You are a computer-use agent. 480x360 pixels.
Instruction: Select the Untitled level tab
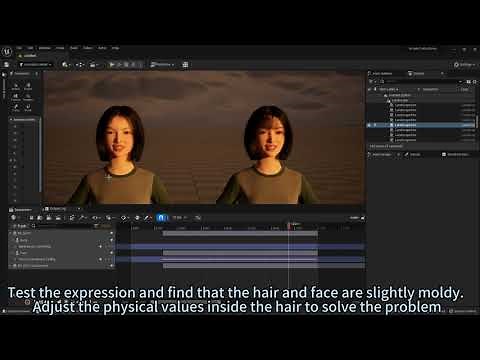(x=29, y=56)
